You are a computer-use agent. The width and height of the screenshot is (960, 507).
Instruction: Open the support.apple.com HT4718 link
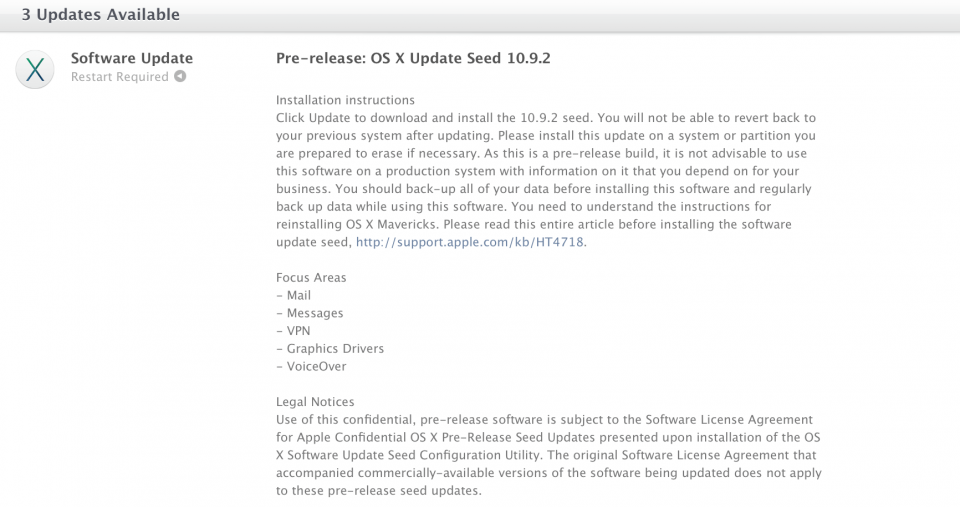(x=469, y=243)
